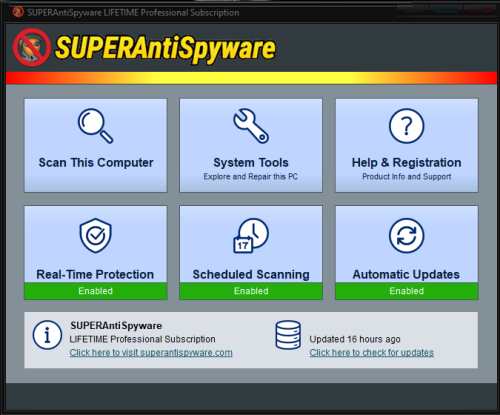Click 'LIFETIME Professional Subscription' info text
This screenshot has height=415, width=500.
coord(142,339)
